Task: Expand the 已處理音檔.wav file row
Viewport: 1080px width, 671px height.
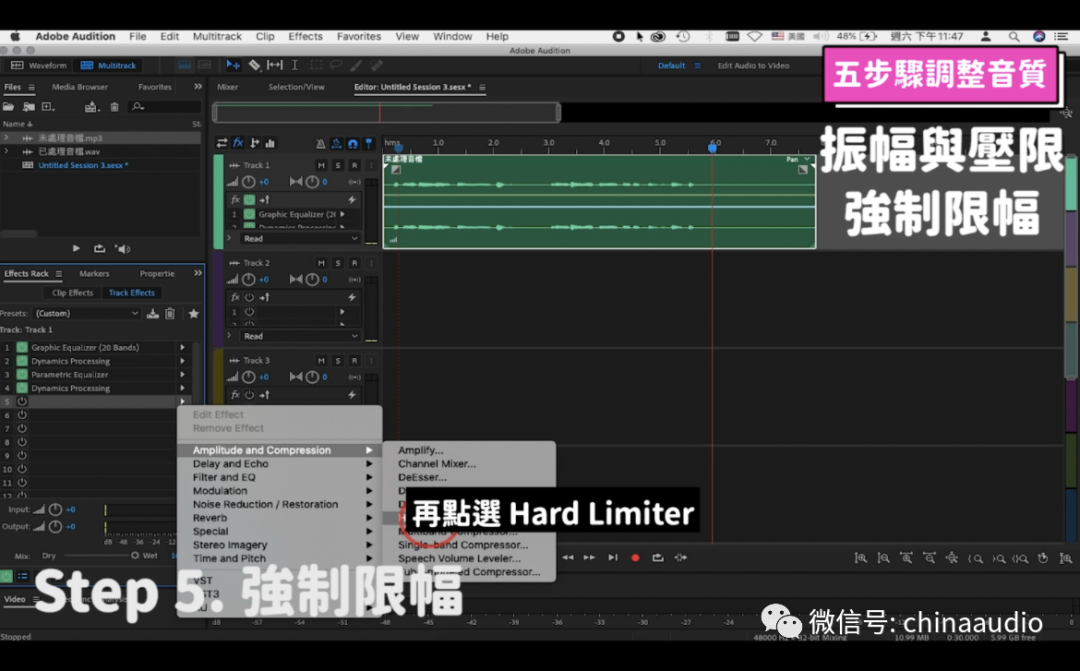Action: tap(6, 152)
